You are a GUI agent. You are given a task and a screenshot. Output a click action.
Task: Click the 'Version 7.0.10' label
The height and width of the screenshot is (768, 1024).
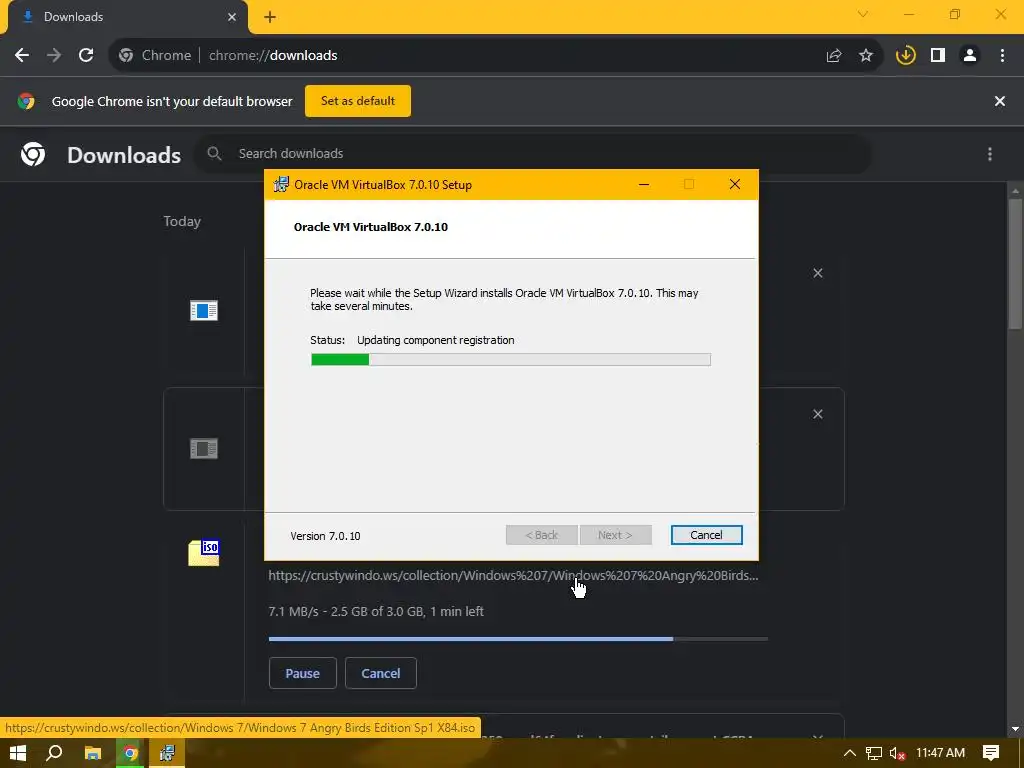point(325,536)
